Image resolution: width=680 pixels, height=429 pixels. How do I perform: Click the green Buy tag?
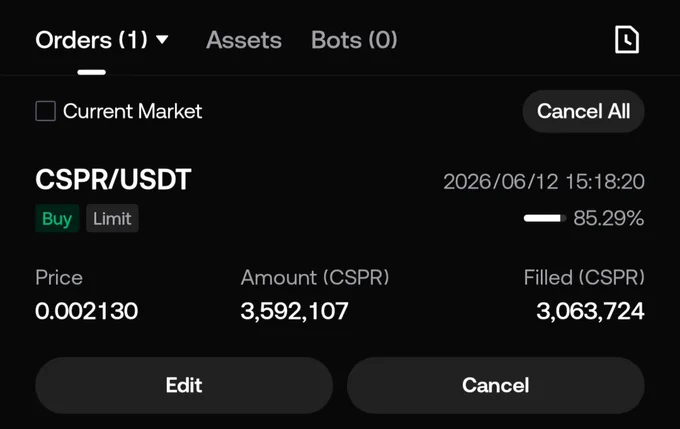pos(57,218)
